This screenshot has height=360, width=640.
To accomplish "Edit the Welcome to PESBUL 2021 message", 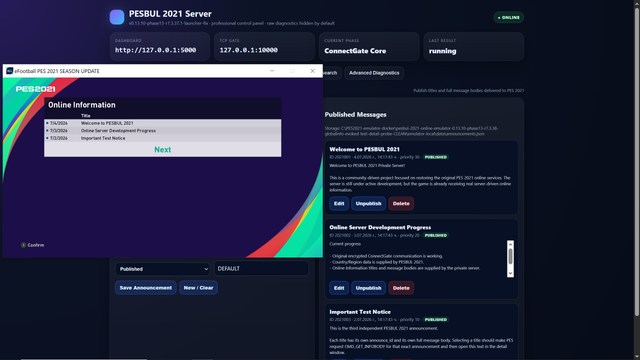I will click(339, 203).
